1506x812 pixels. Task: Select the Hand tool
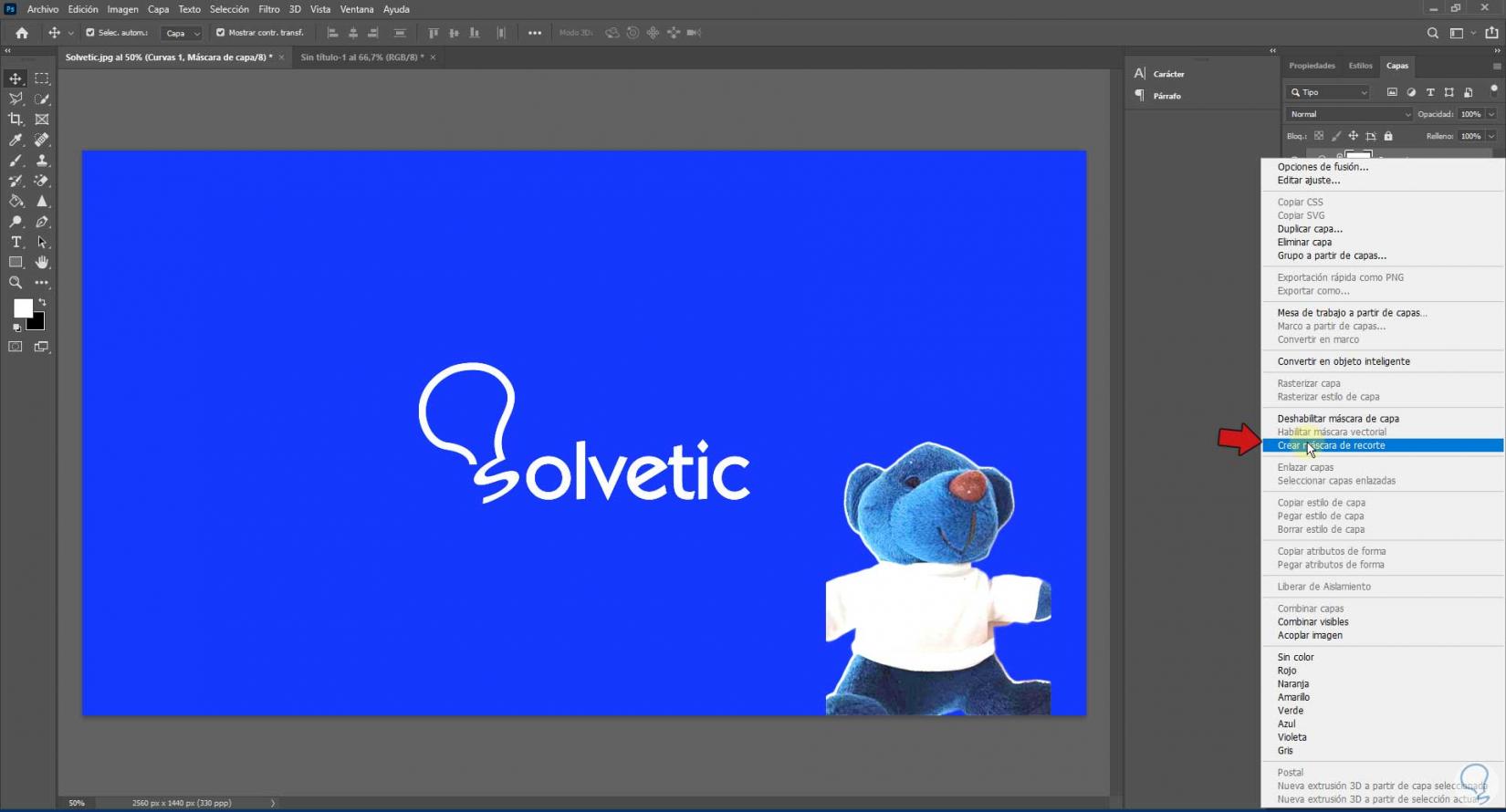(x=42, y=263)
